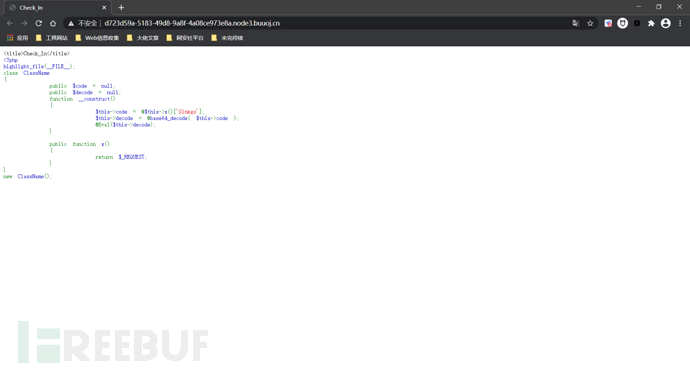690x370 pixels.
Task: Click the black square extension icon
Action: click(x=637, y=23)
